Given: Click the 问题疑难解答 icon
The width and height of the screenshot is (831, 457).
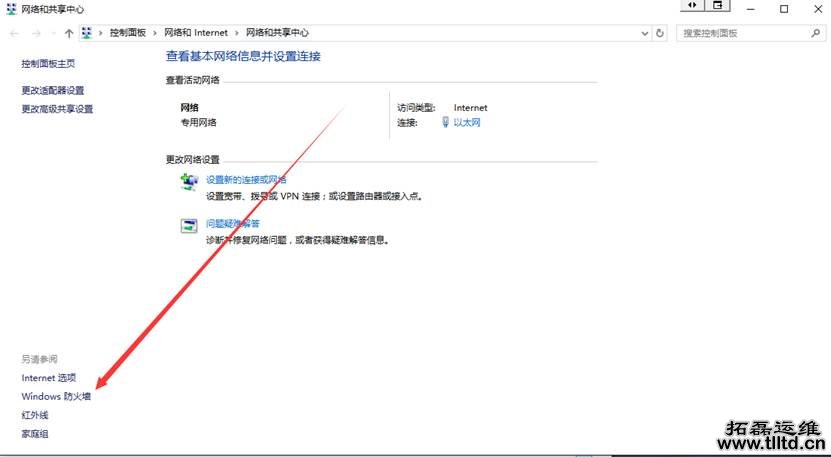Looking at the screenshot, I should 189,226.
